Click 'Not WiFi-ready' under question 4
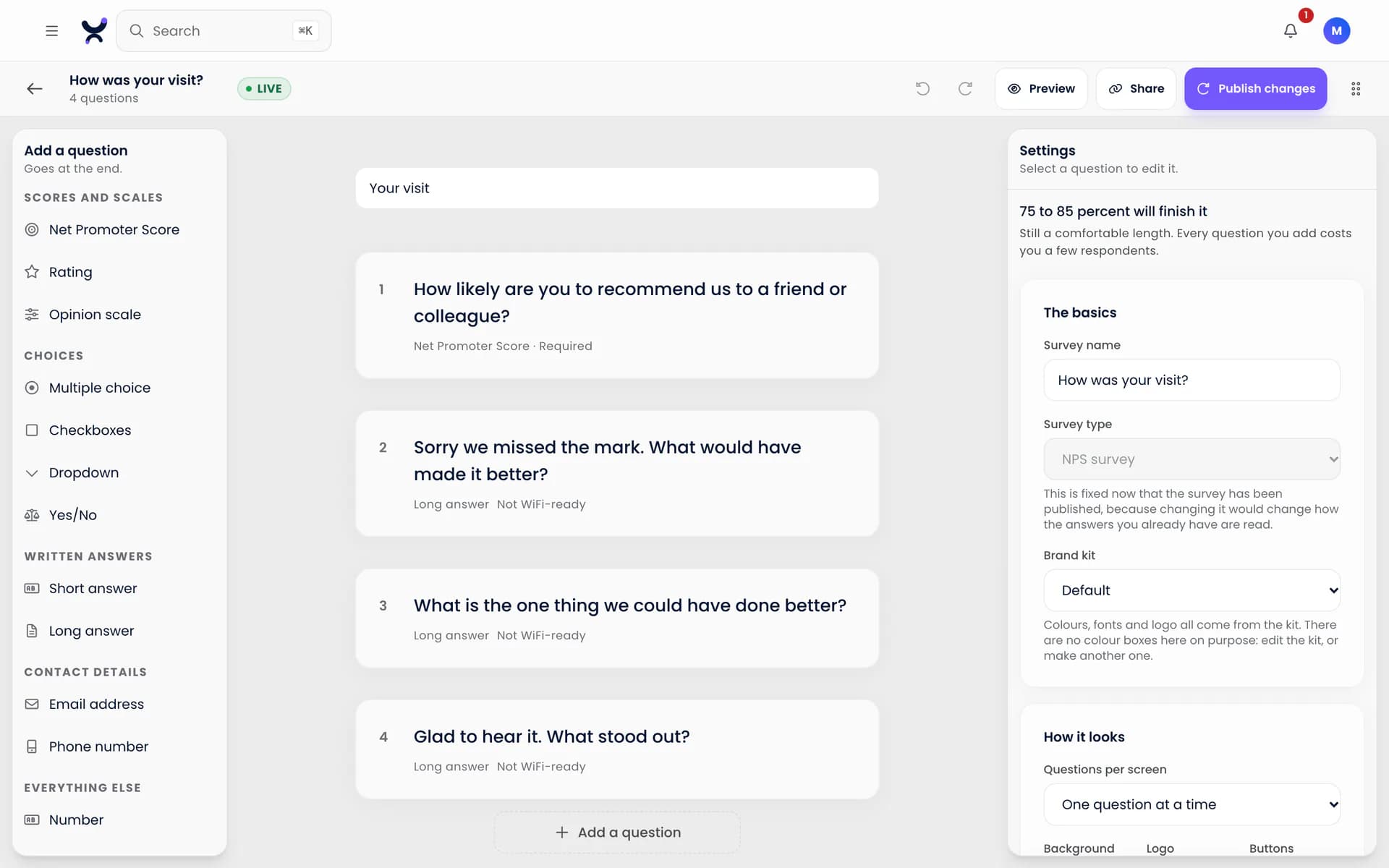This screenshot has width=1389, height=868. pos(541,766)
